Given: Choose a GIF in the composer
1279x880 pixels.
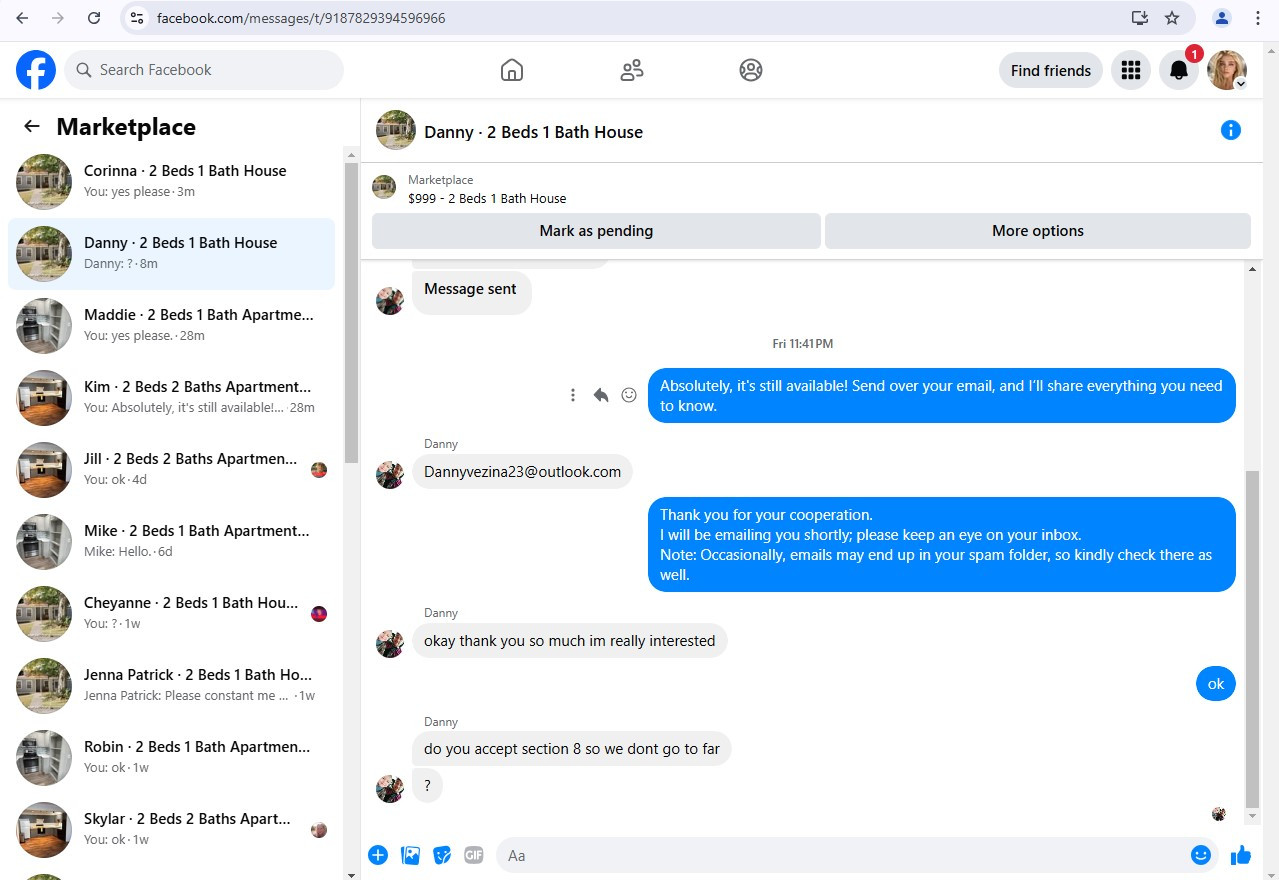Looking at the screenshot, I should click(x=474, y=855).
